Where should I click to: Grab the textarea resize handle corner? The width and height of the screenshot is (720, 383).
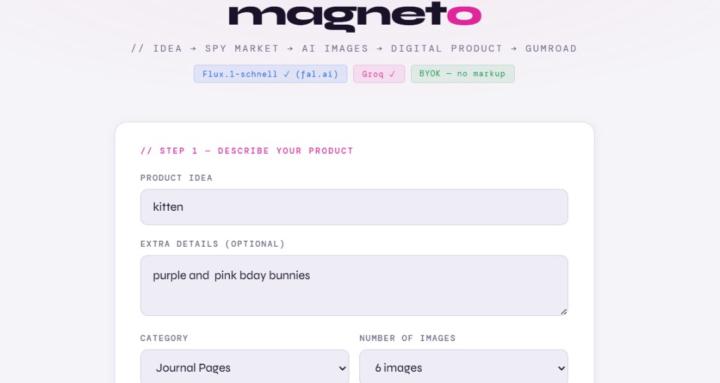[563, 311]
